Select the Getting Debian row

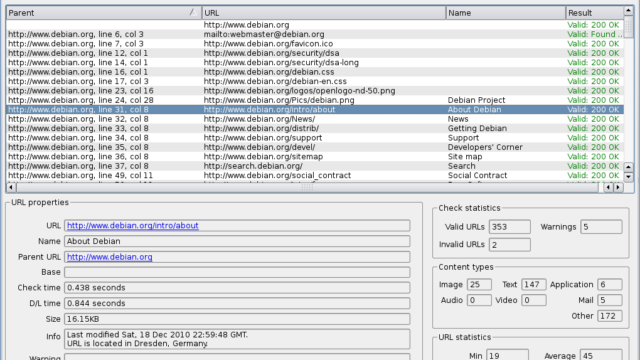point(315,128)
